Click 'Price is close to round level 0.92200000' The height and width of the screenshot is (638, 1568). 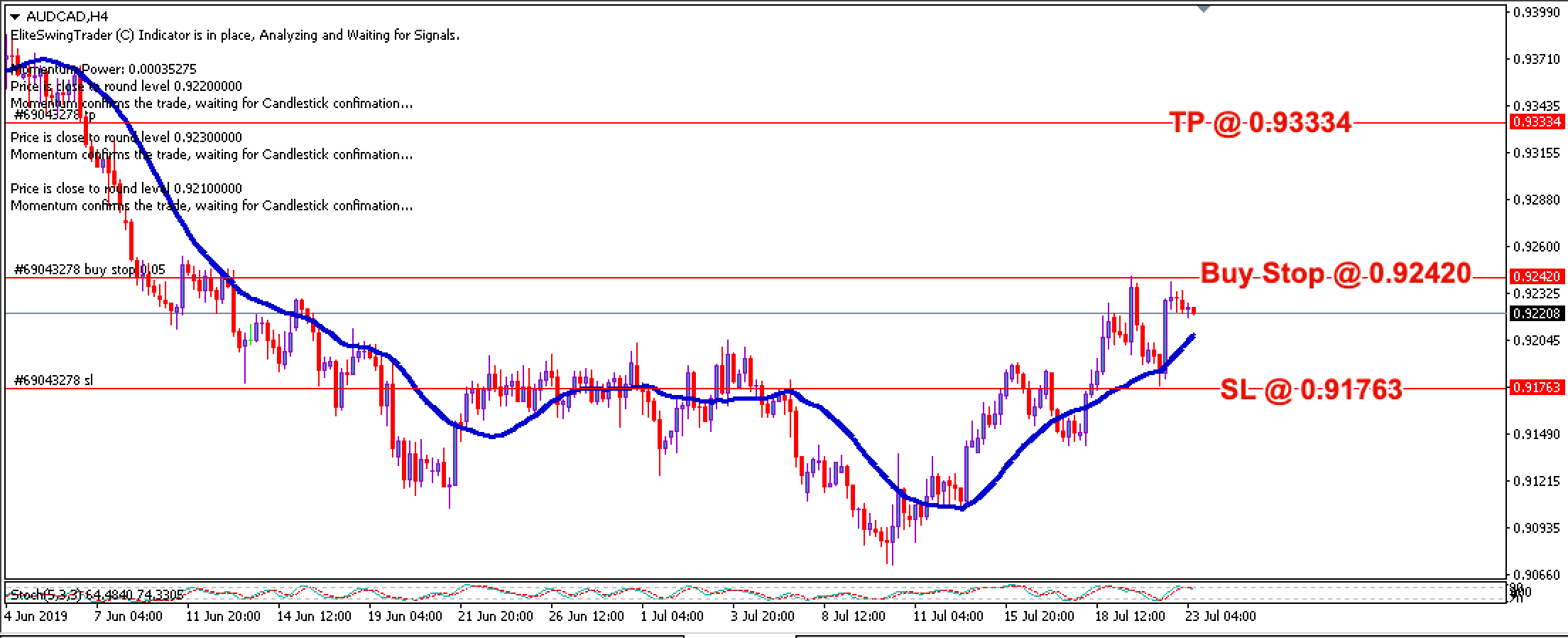[126, 86]
